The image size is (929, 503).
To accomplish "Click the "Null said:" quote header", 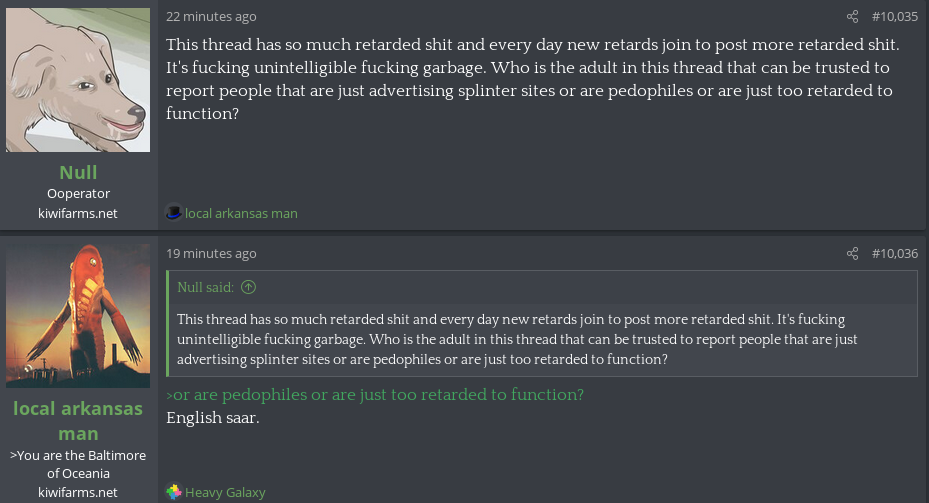I will coord(206,288).
